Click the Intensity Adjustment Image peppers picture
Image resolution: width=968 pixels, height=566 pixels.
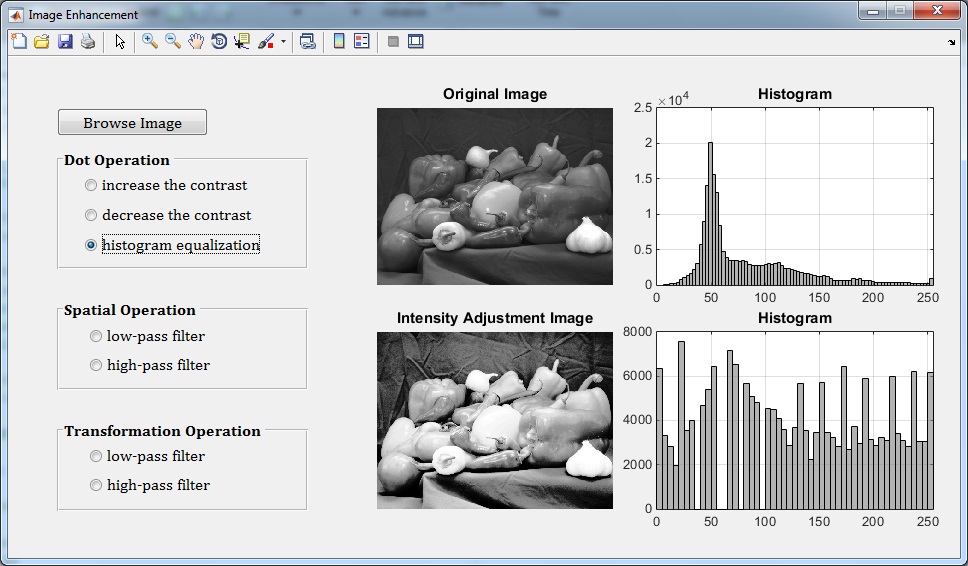(x=494, y=420)
